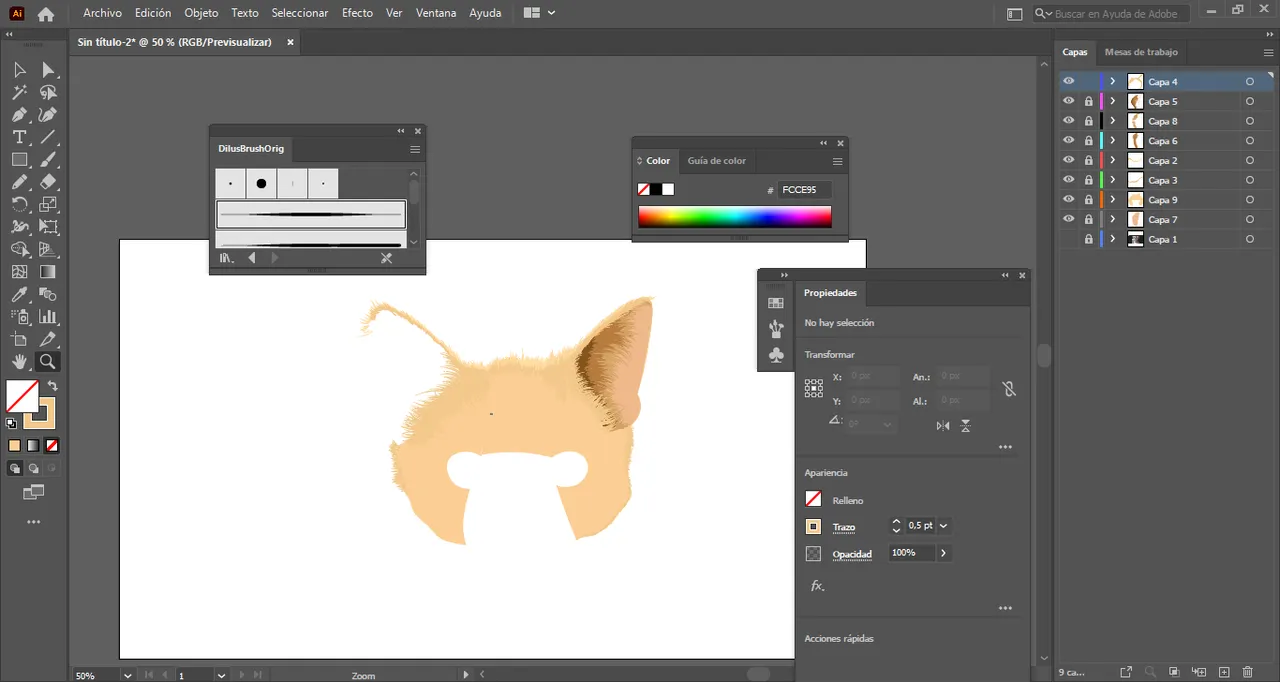The image size is (1280, 682).
Task: Show more Apariencia options
Action: point(1006,608)
